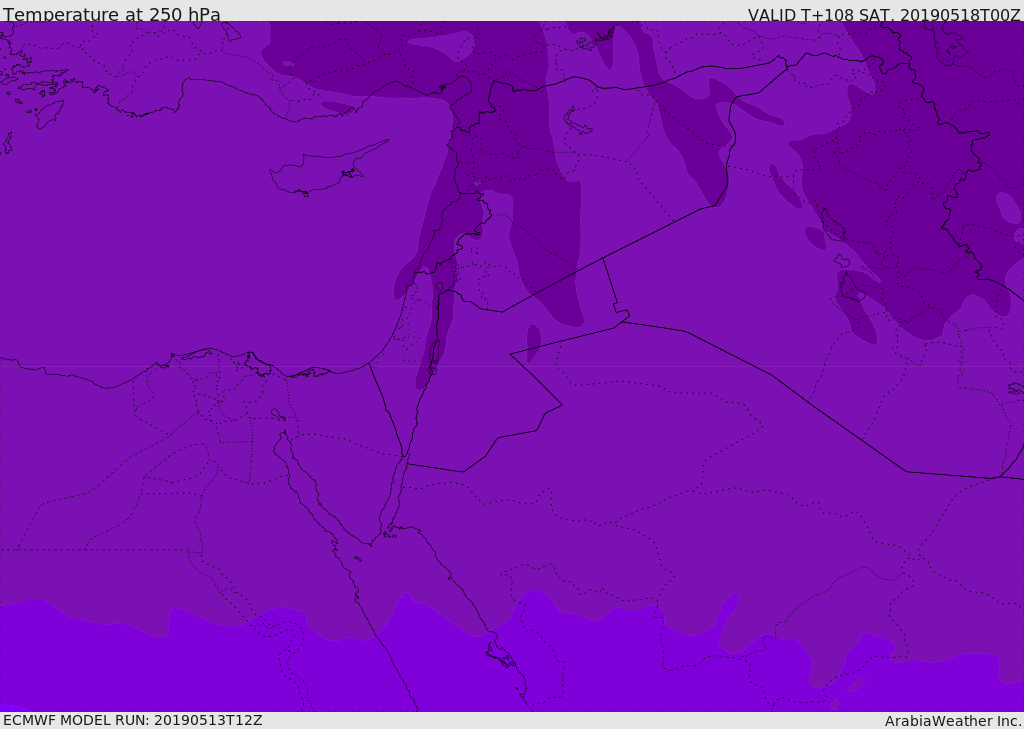Click the 'VALID T+108 SAT. 20190518T00Z' label
The width and height of the screenshot is (1024, 729).
pos(884,15)
